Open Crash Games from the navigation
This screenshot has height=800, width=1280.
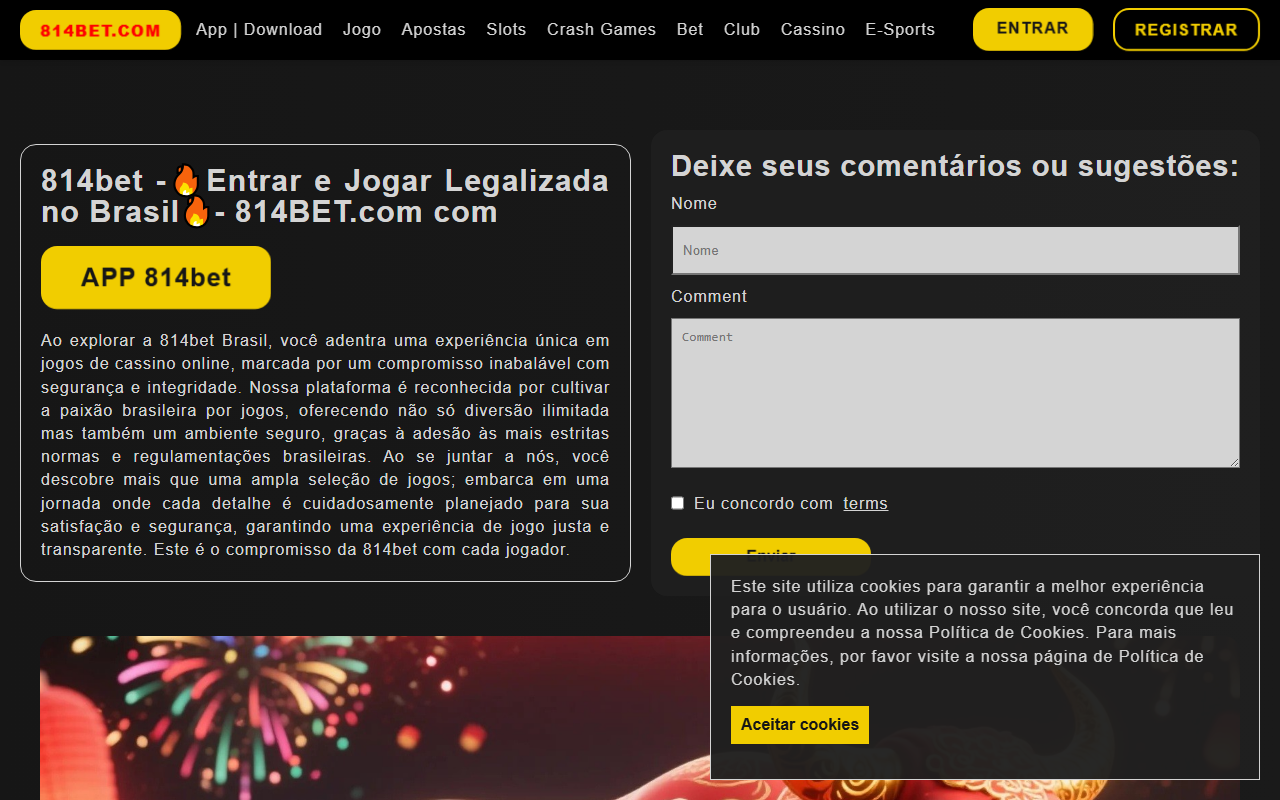[x=601, y=30]
